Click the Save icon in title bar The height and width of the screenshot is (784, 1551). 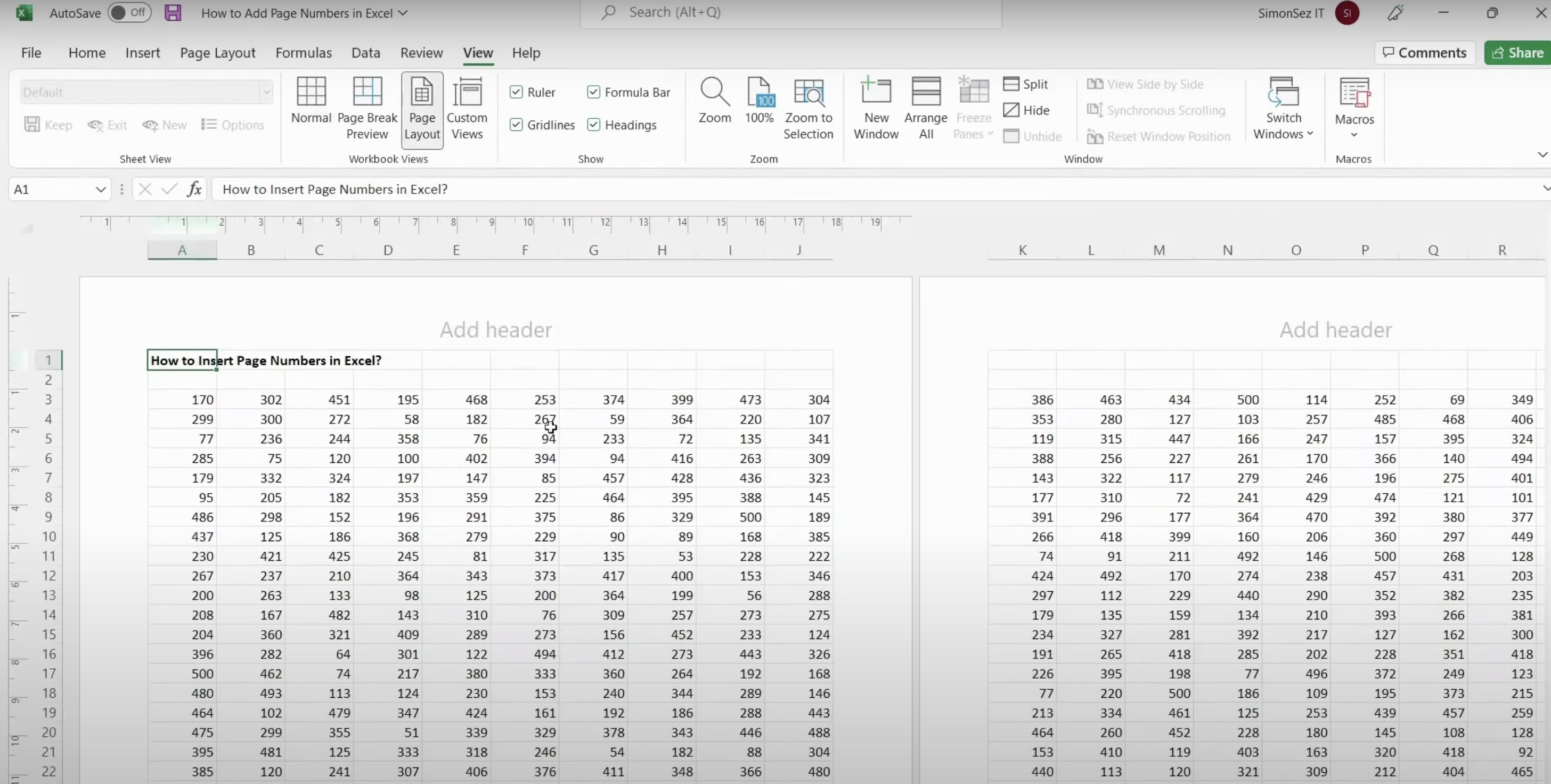tap(173, 13)
